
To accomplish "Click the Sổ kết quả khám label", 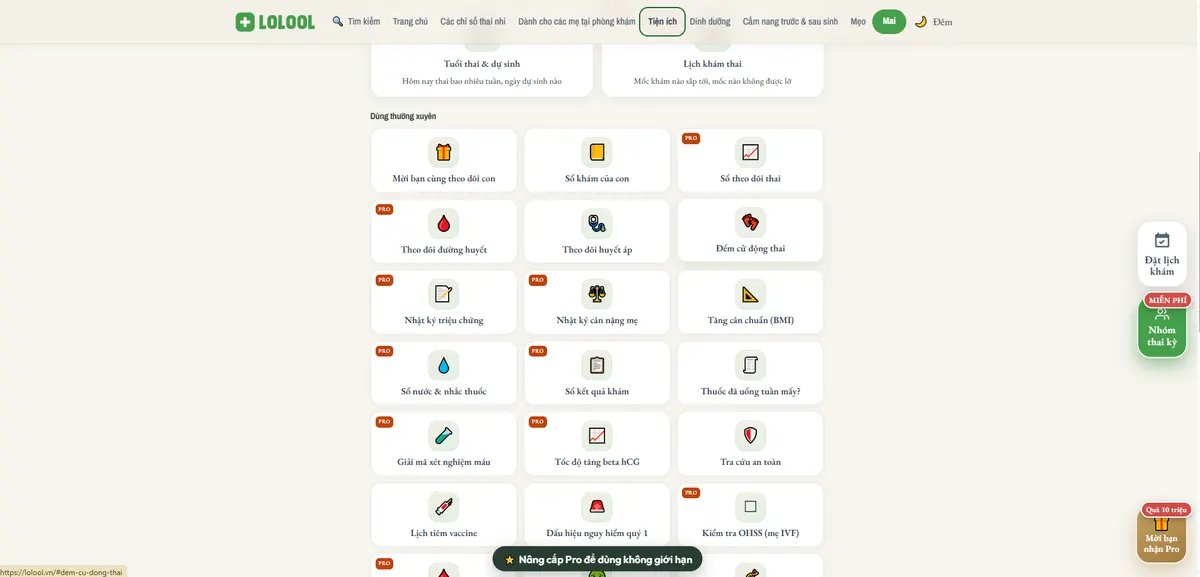I will [597, 391].
